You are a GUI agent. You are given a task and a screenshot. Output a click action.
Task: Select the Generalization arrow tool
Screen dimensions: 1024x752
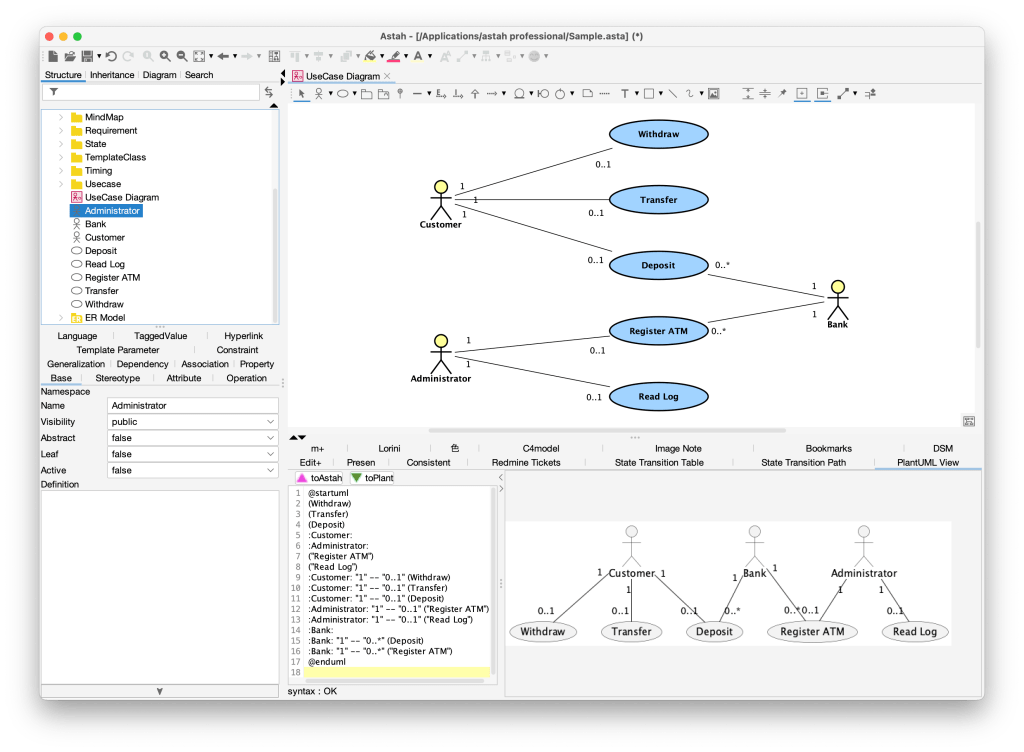coord(474,93)
